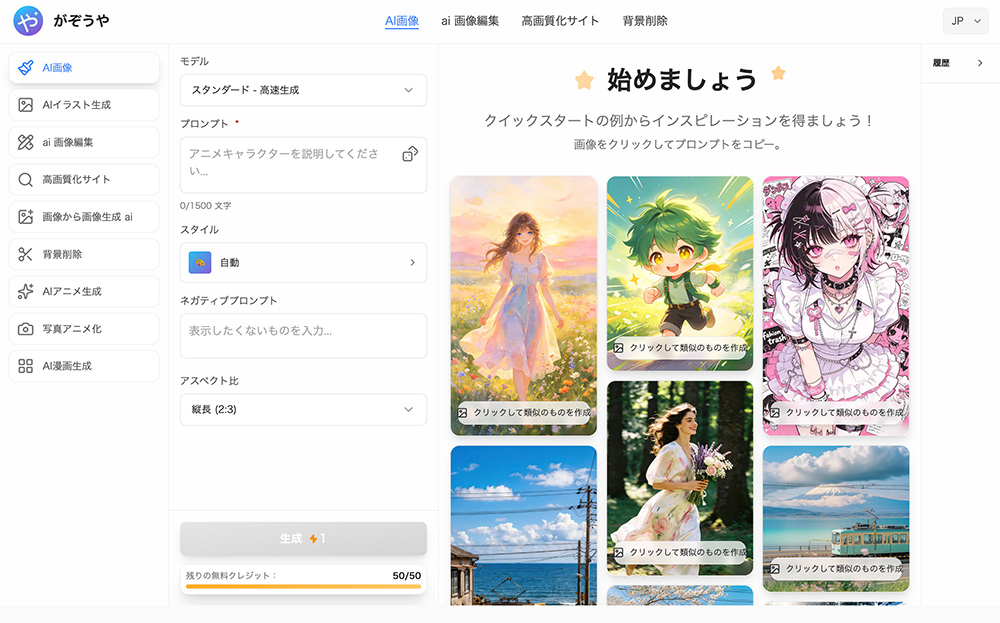Click the grid icon beside AI漫画生成
This screenshot has height=623, width=1000.
26,366
